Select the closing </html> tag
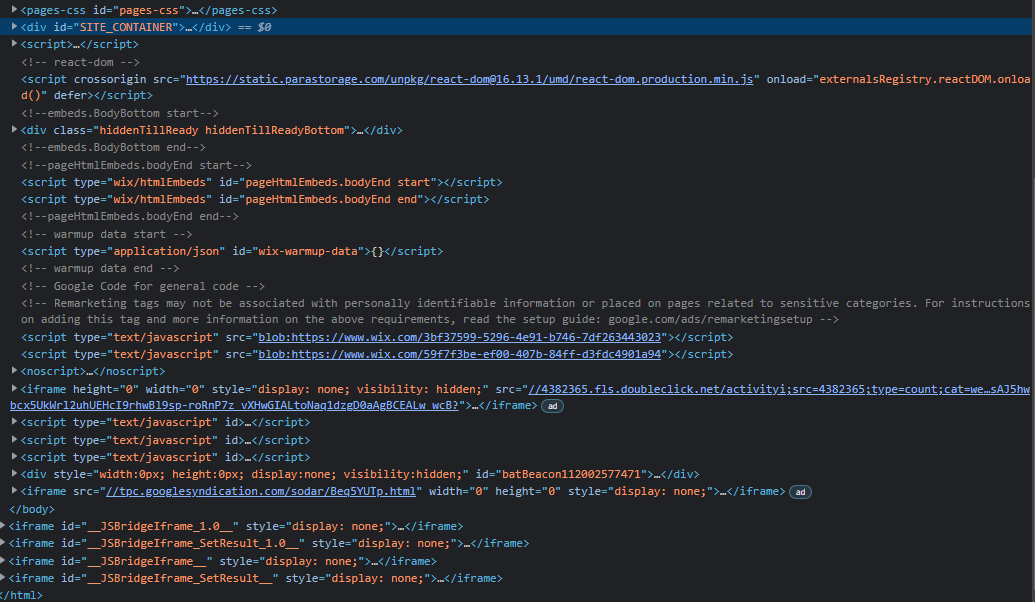Viewport: 1035px width, 602px height. (21, 595)
